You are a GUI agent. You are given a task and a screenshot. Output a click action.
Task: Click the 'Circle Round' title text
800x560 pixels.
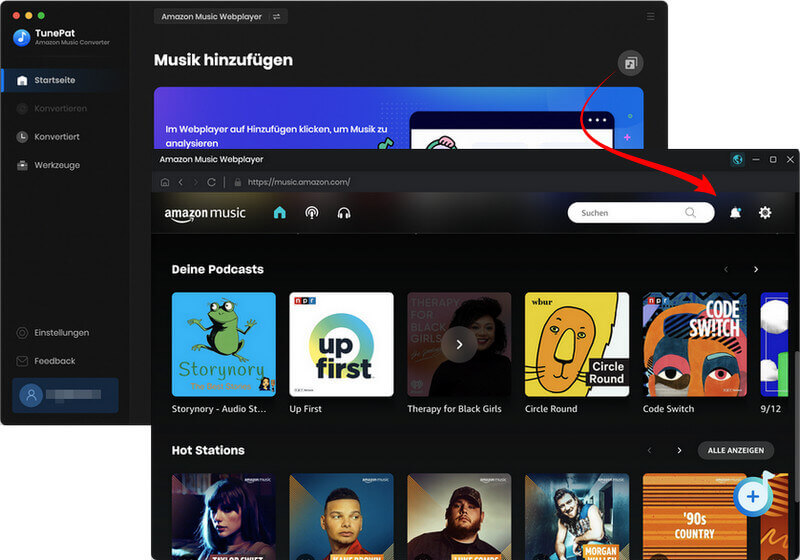(x=551, y=409)
